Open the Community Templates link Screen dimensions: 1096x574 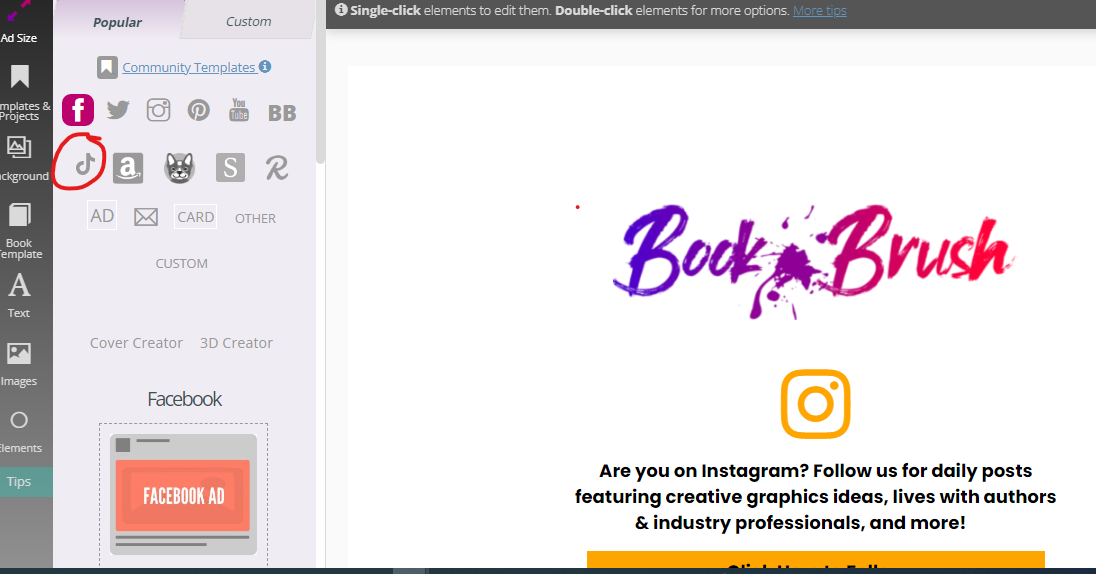coord(188,67)
